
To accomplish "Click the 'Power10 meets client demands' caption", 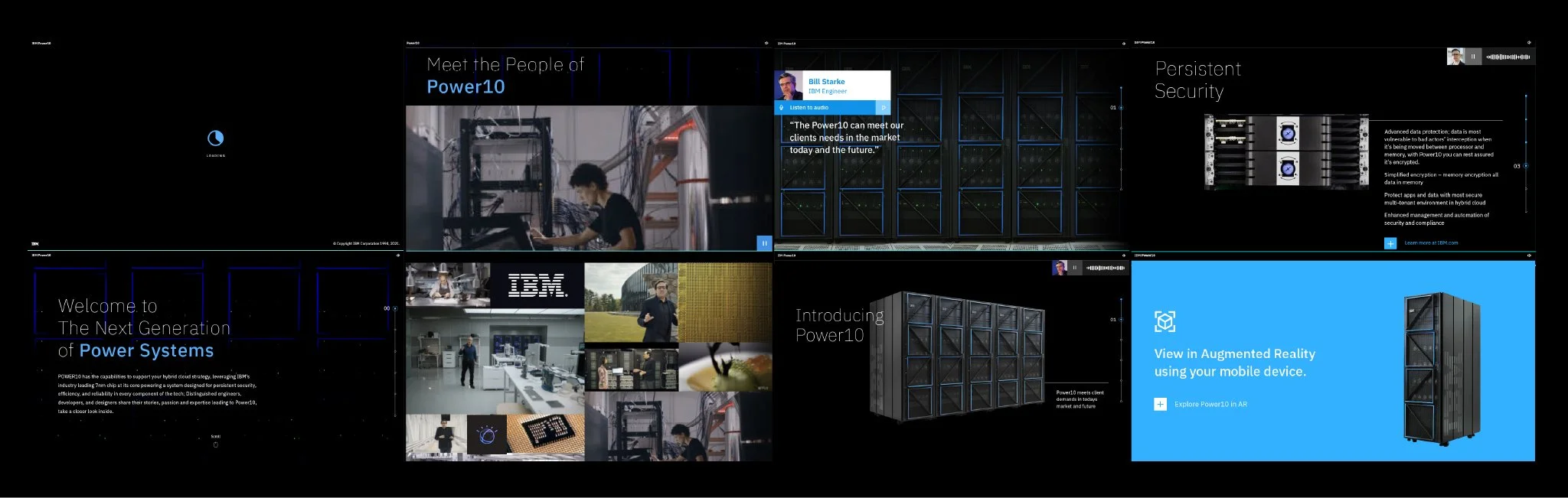I will (1080, 399).
